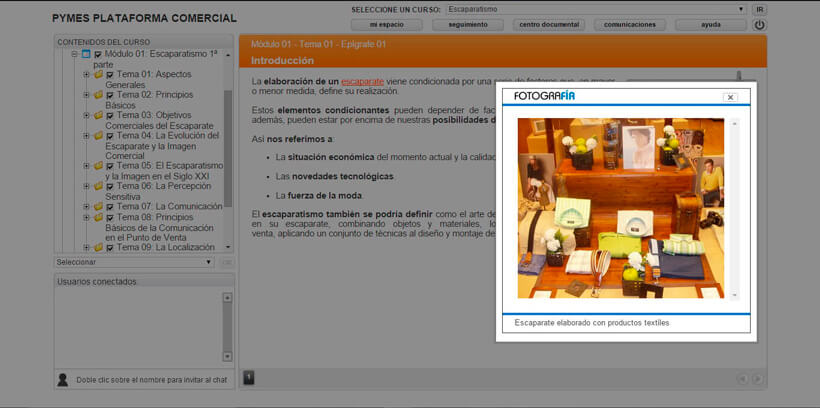Click the button beside the Seleccionar dropdown
This screenshot has height=408, width=820.
pyautogui.click(x=227, y=262)
